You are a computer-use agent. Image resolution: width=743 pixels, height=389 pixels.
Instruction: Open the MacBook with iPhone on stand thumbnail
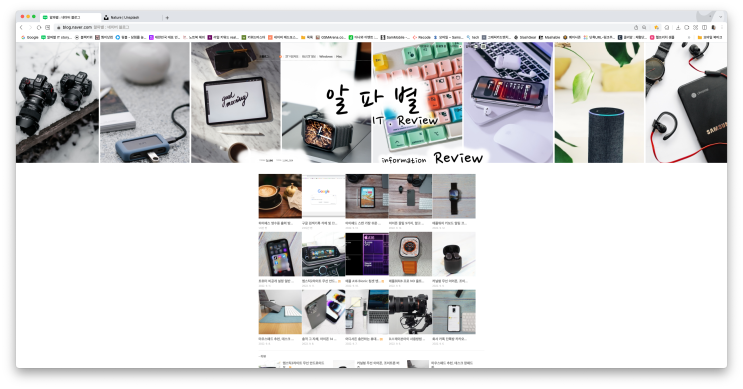(367, 312)
